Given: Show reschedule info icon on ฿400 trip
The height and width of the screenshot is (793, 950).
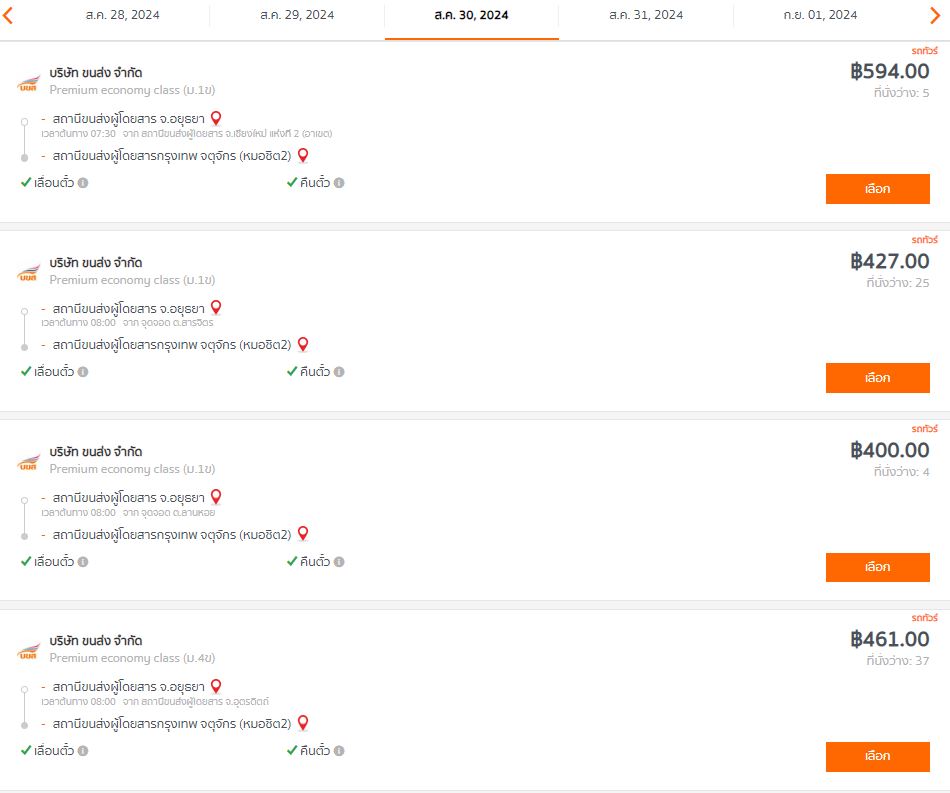Looking at the screenshot, I should coord(83,562).
